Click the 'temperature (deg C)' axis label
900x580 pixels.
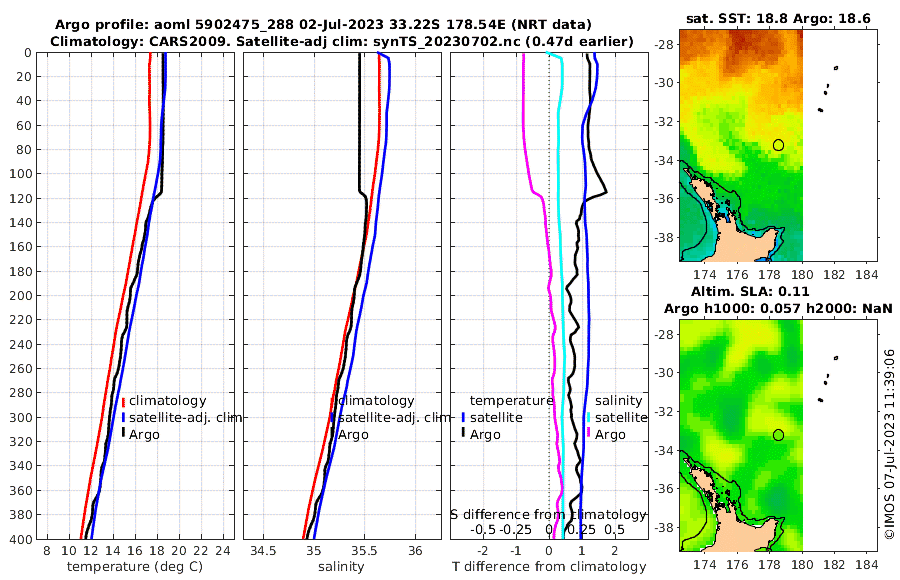[135, 567]
